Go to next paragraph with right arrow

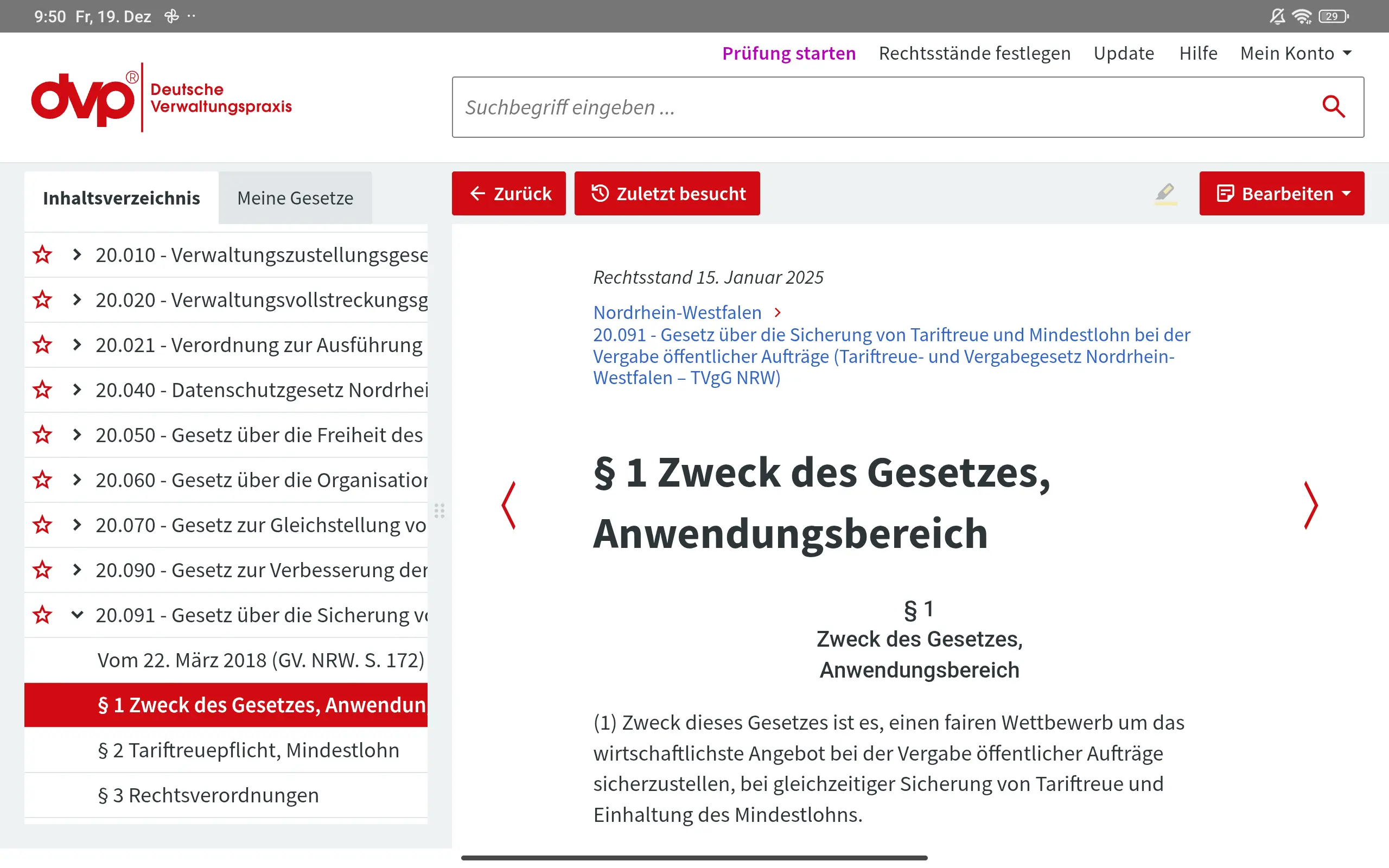coord(1310,505)
